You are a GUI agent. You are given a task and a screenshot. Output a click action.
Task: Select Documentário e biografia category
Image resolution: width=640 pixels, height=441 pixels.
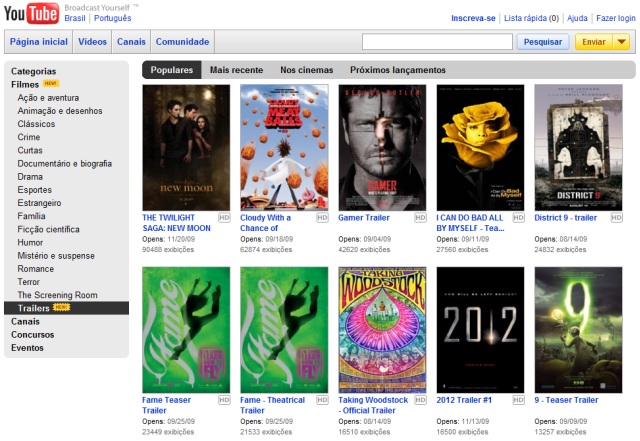click(64, 163)
